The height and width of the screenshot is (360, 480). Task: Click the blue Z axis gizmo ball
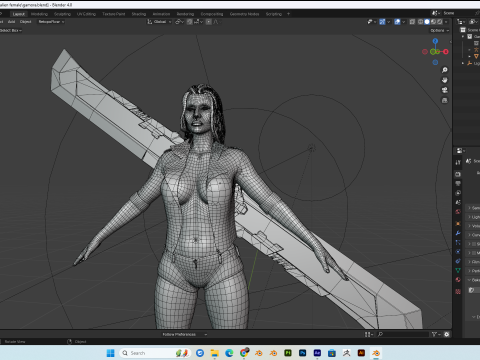435,41
